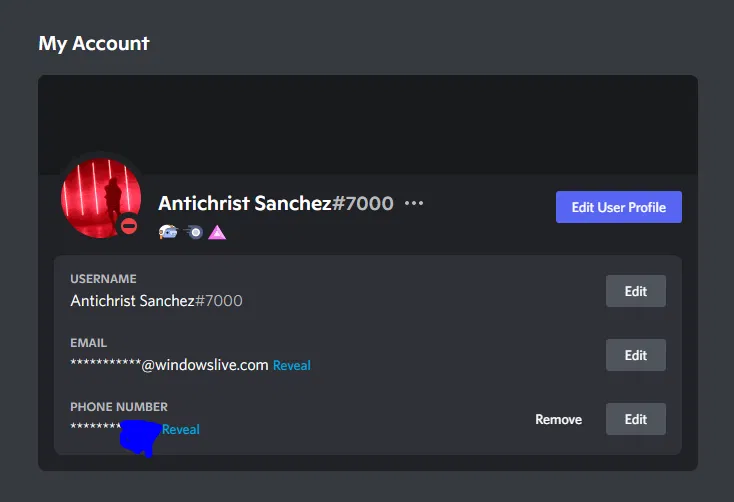Click the Nitro speeding-circle badge

pos(193,232)
